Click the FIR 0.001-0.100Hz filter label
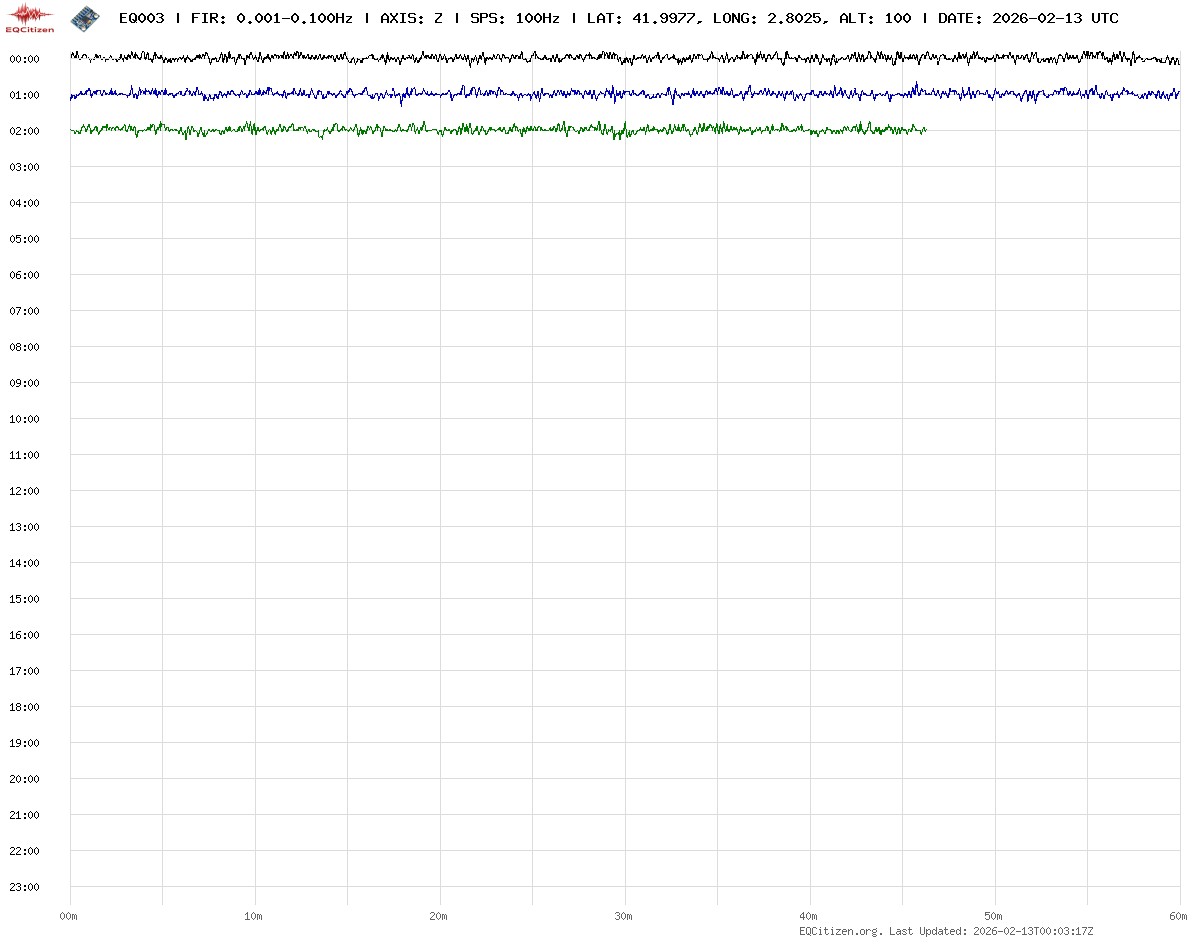The image size is (1200, 940). 271,19
